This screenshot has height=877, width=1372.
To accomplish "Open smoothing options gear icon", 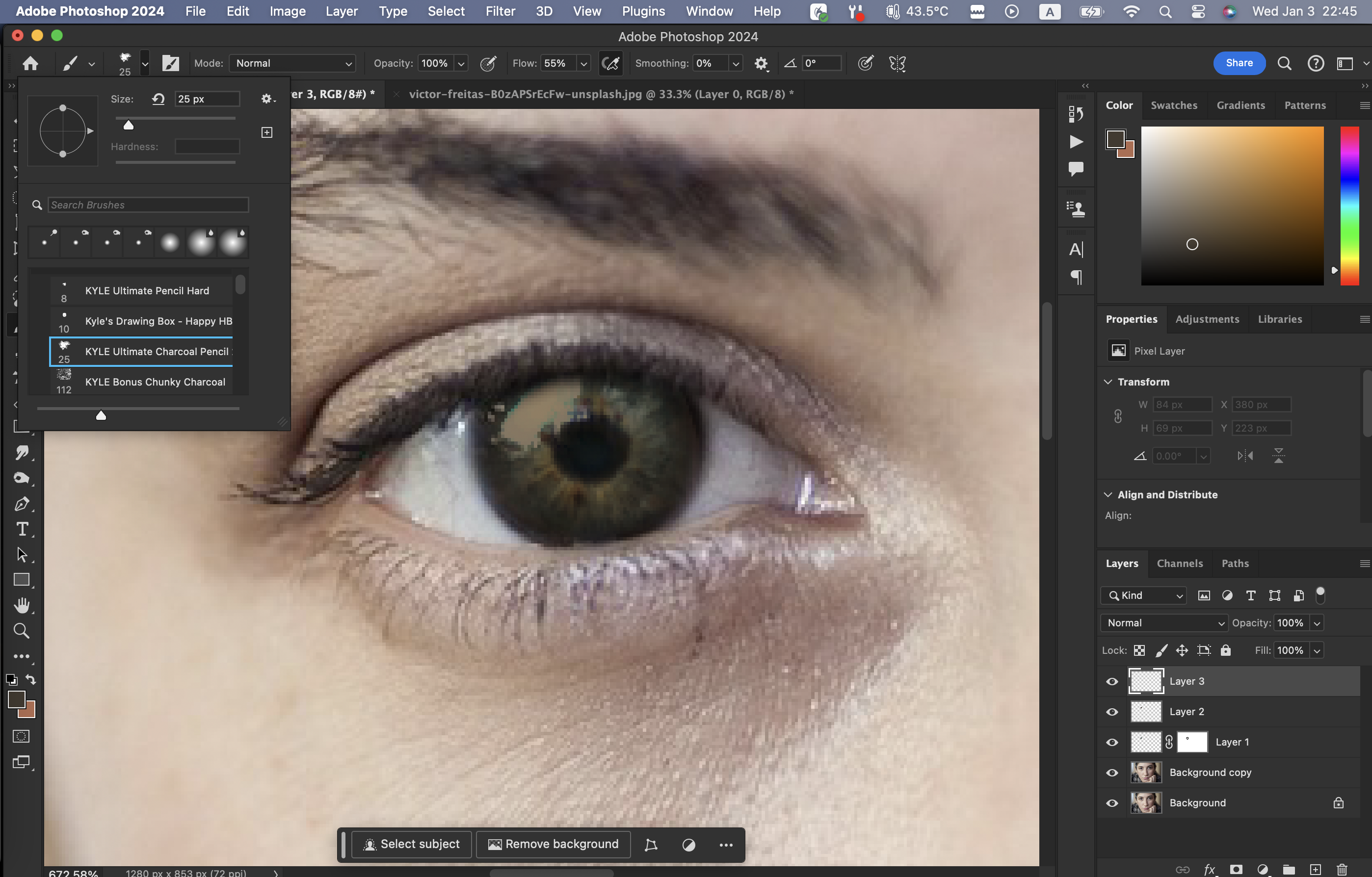I will click(x=761, y=63).
